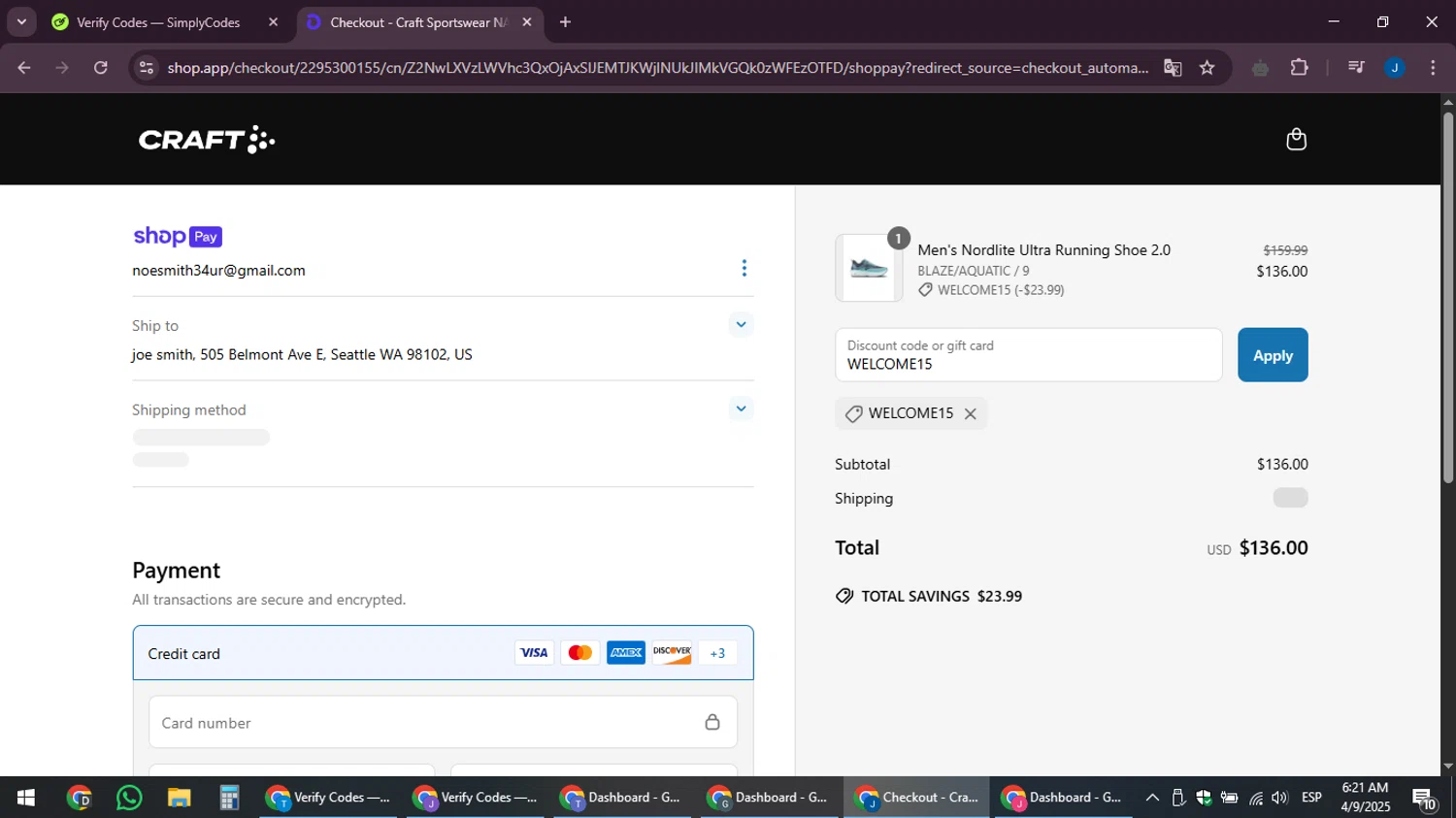The width and height of the screenshot is (1456, 818).
Task: Click the shipping address joe smith text
Action: point(302,355)
